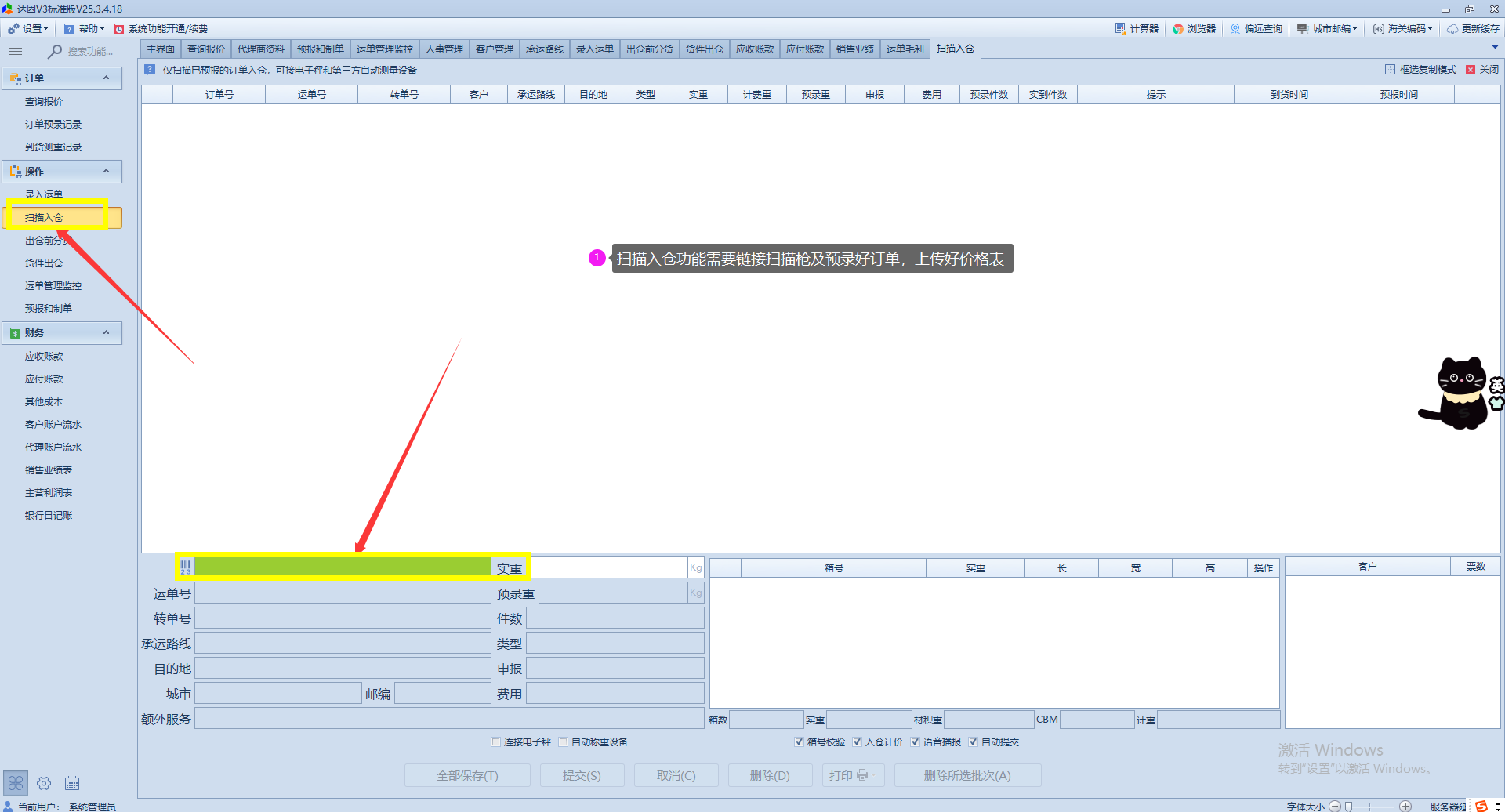Collapse the 财务 sidebar section
This screenshot has height=812, width=1505.
click(x=107, y=333)
